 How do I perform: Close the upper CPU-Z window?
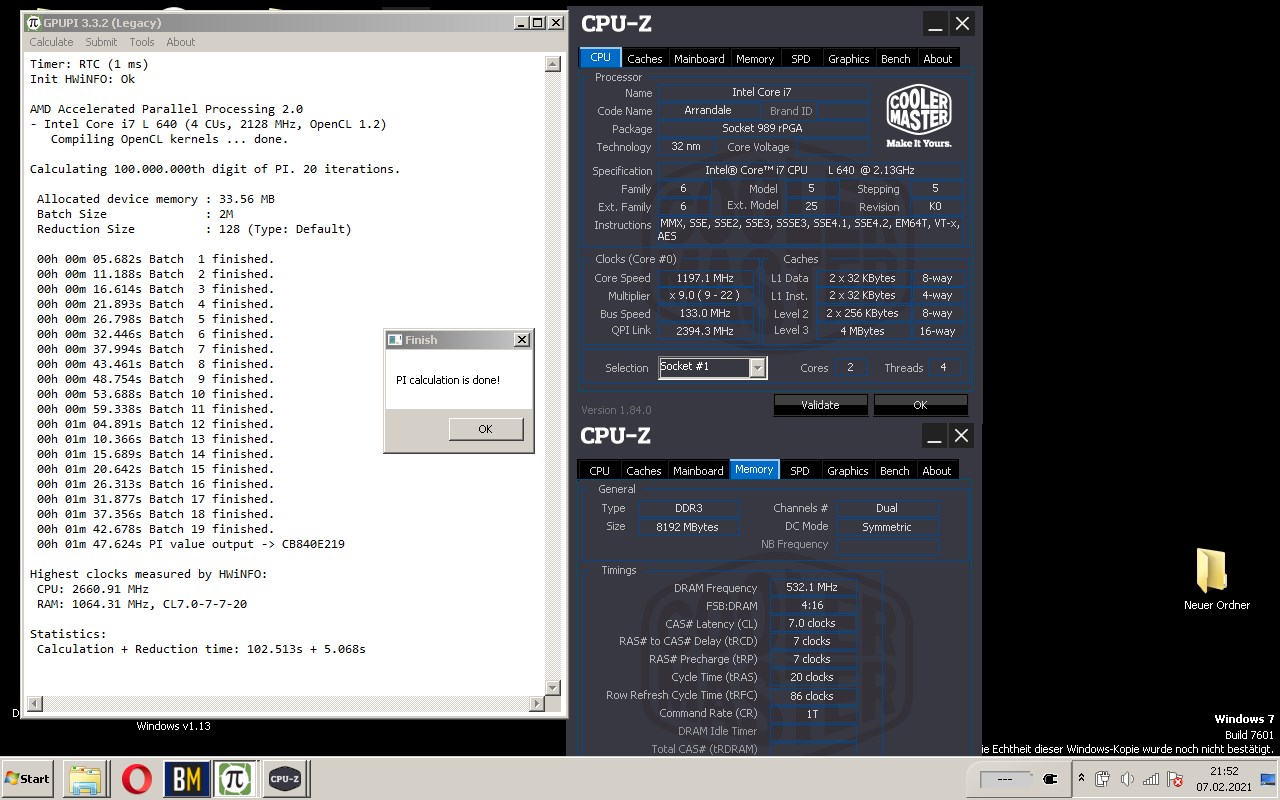(962, 24)
